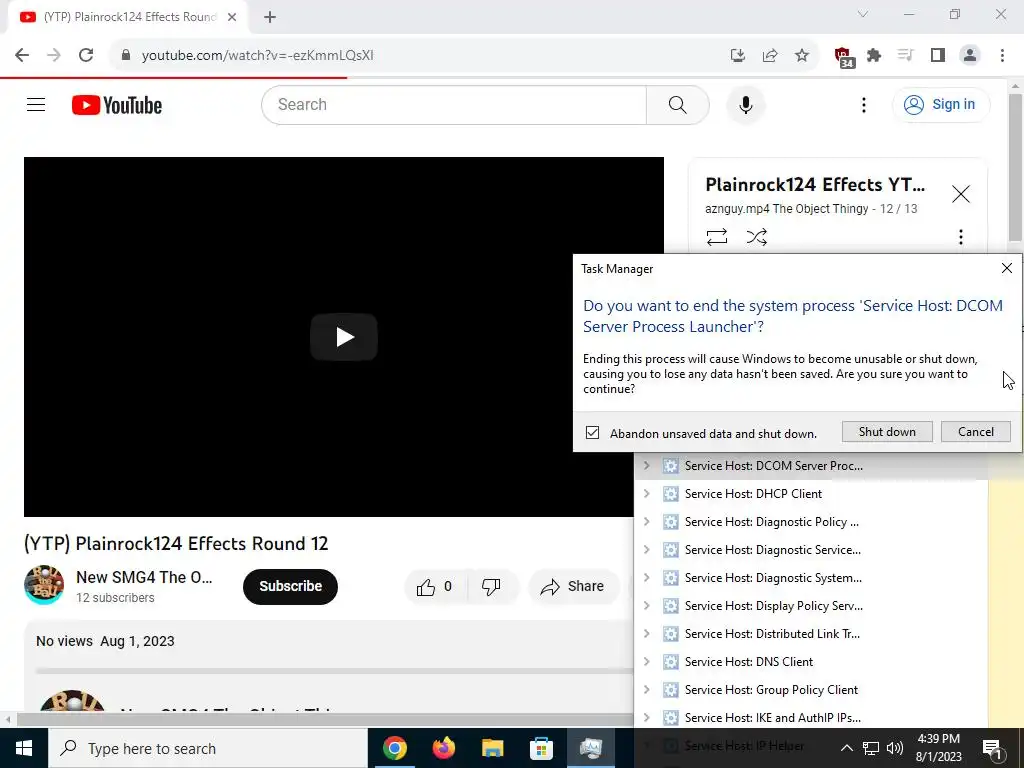Click the taskbar search box

click(208, 748)
